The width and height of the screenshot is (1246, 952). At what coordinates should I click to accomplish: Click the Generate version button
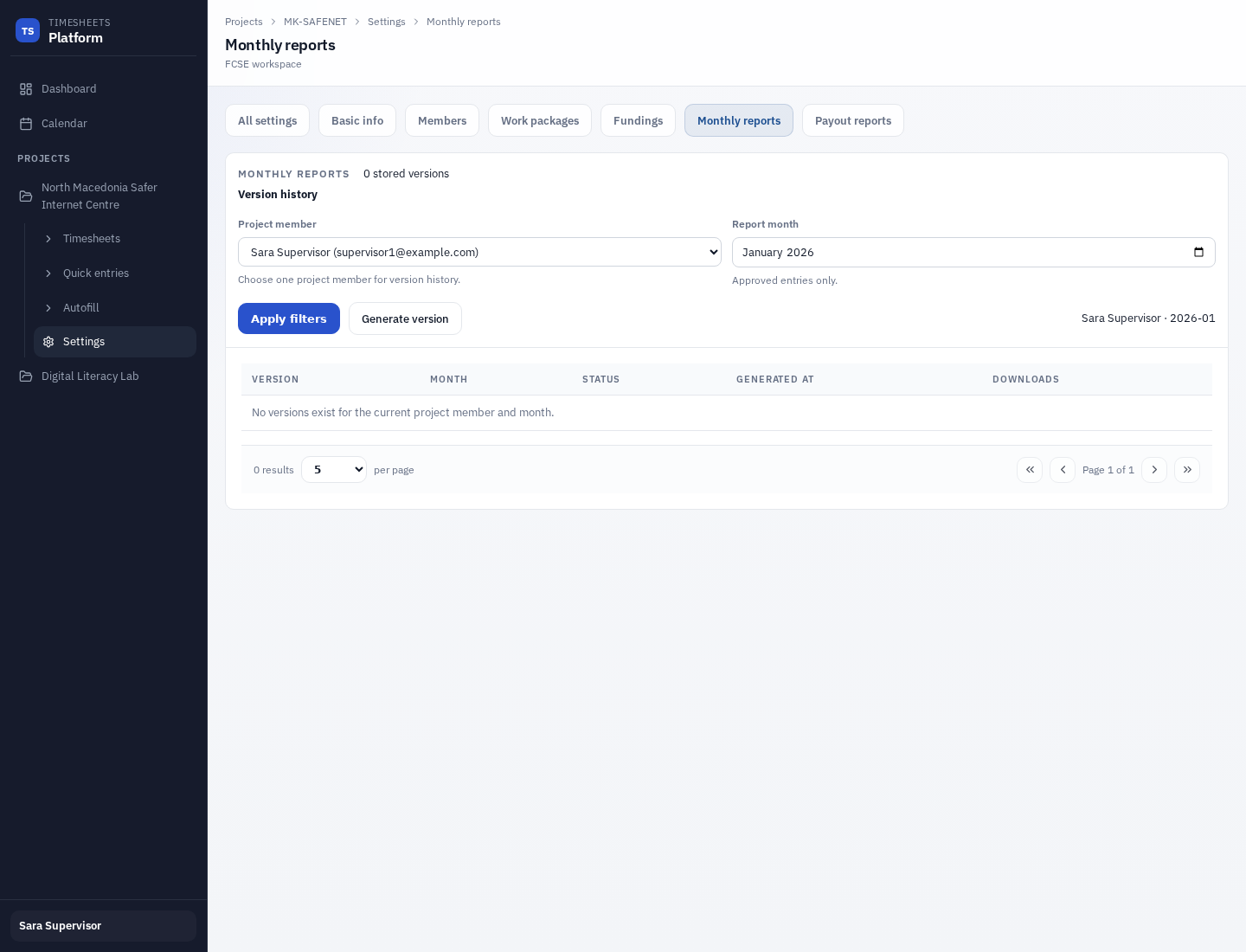click(405, 318)
